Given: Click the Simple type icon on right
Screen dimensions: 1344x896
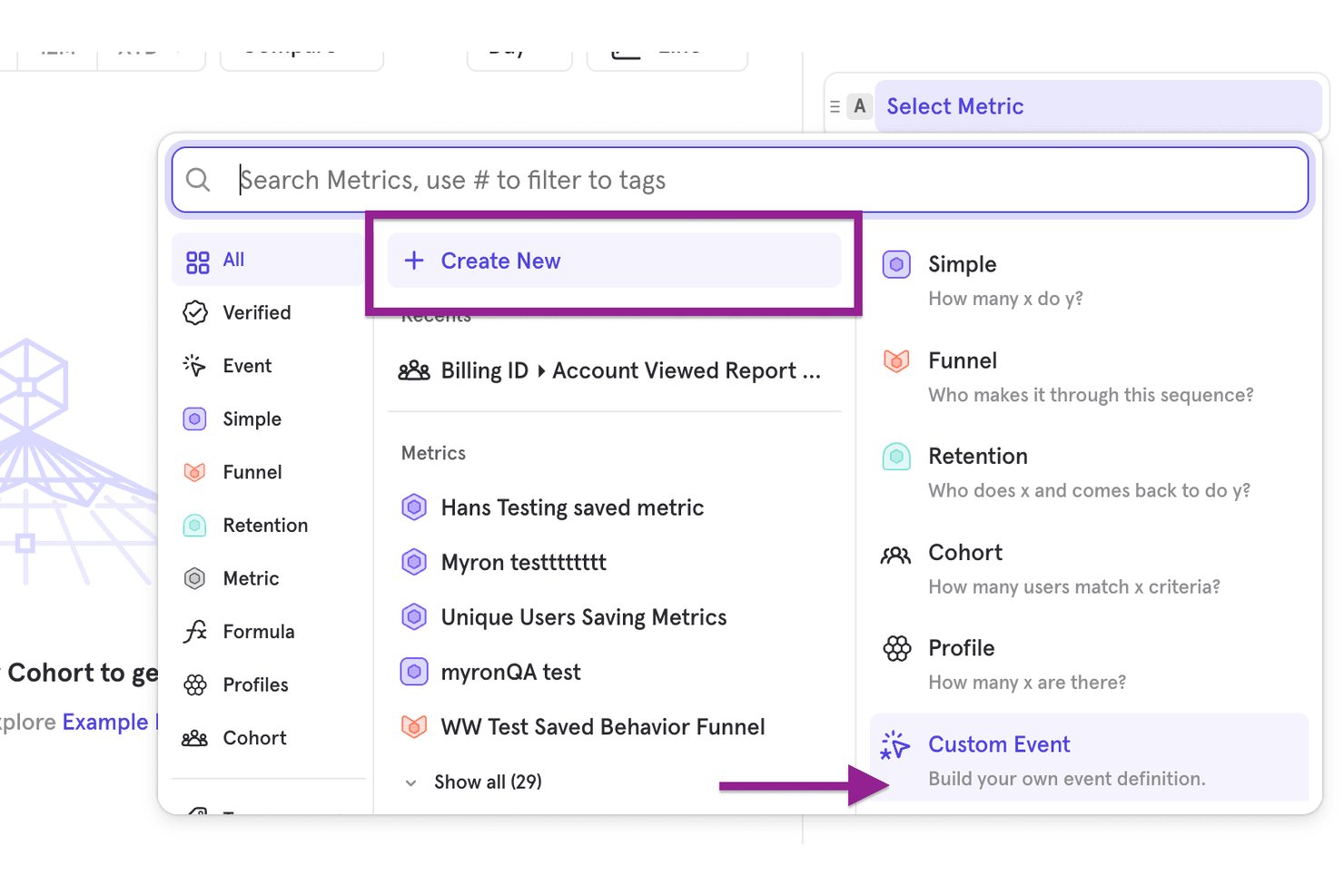Looking at the screenshot, I should tap(896, 264).
